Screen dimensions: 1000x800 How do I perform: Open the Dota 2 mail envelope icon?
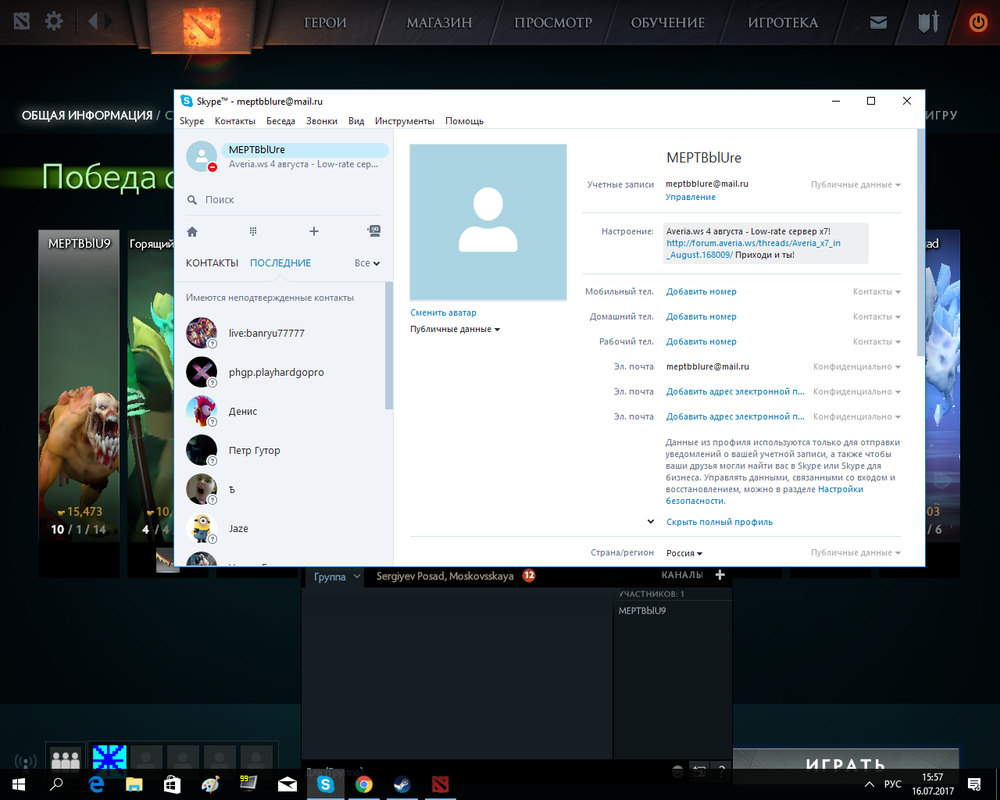(x=878, y=22)
